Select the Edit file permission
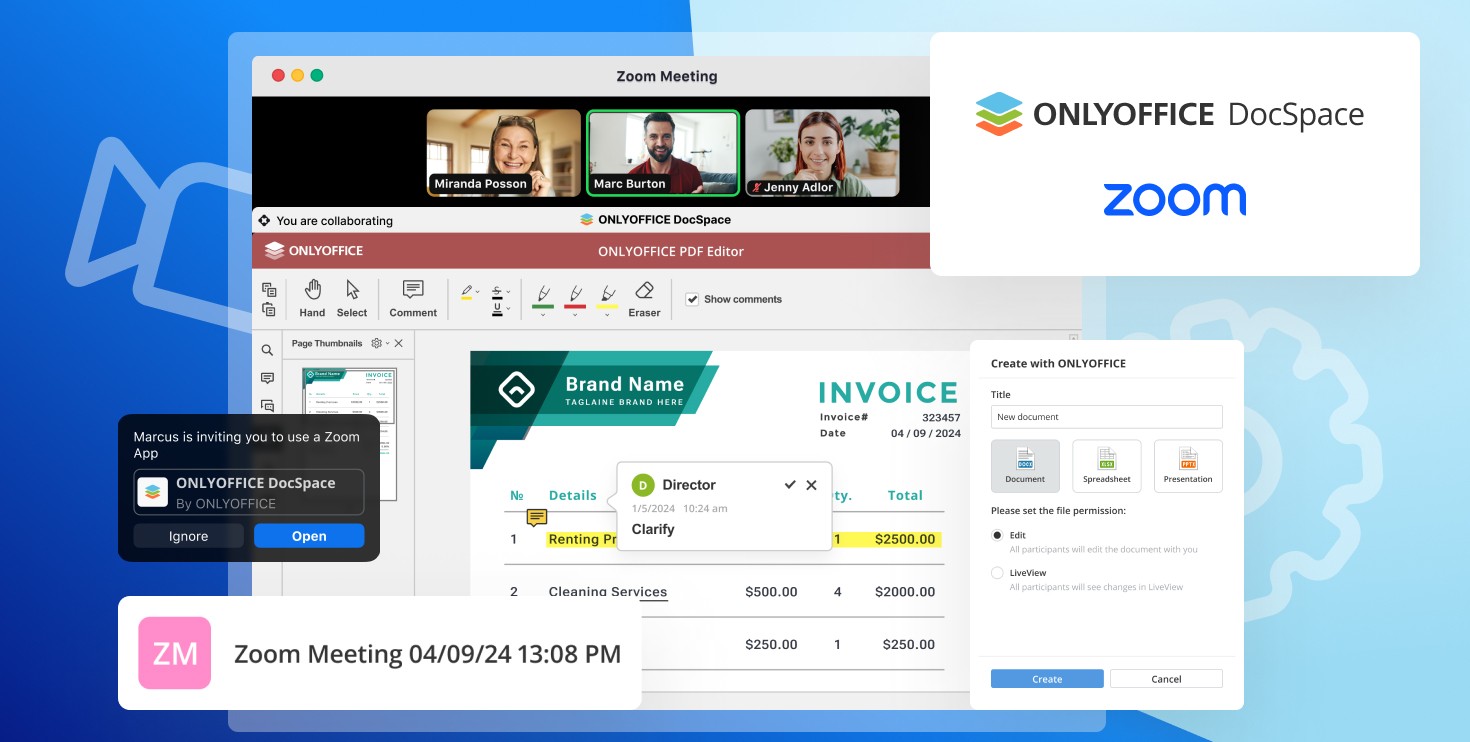The height and width of the screenshot is (742, 1470). point(997,536)
